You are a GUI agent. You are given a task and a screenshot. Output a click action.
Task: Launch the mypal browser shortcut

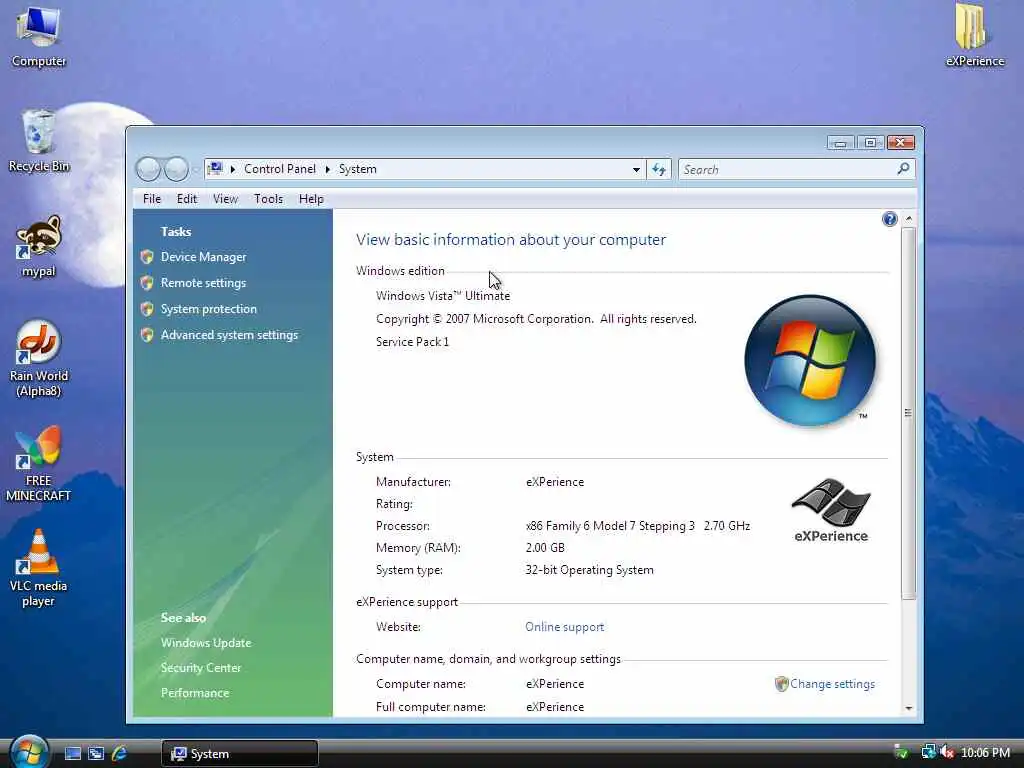pyautogui.click(x=39, y=246)
